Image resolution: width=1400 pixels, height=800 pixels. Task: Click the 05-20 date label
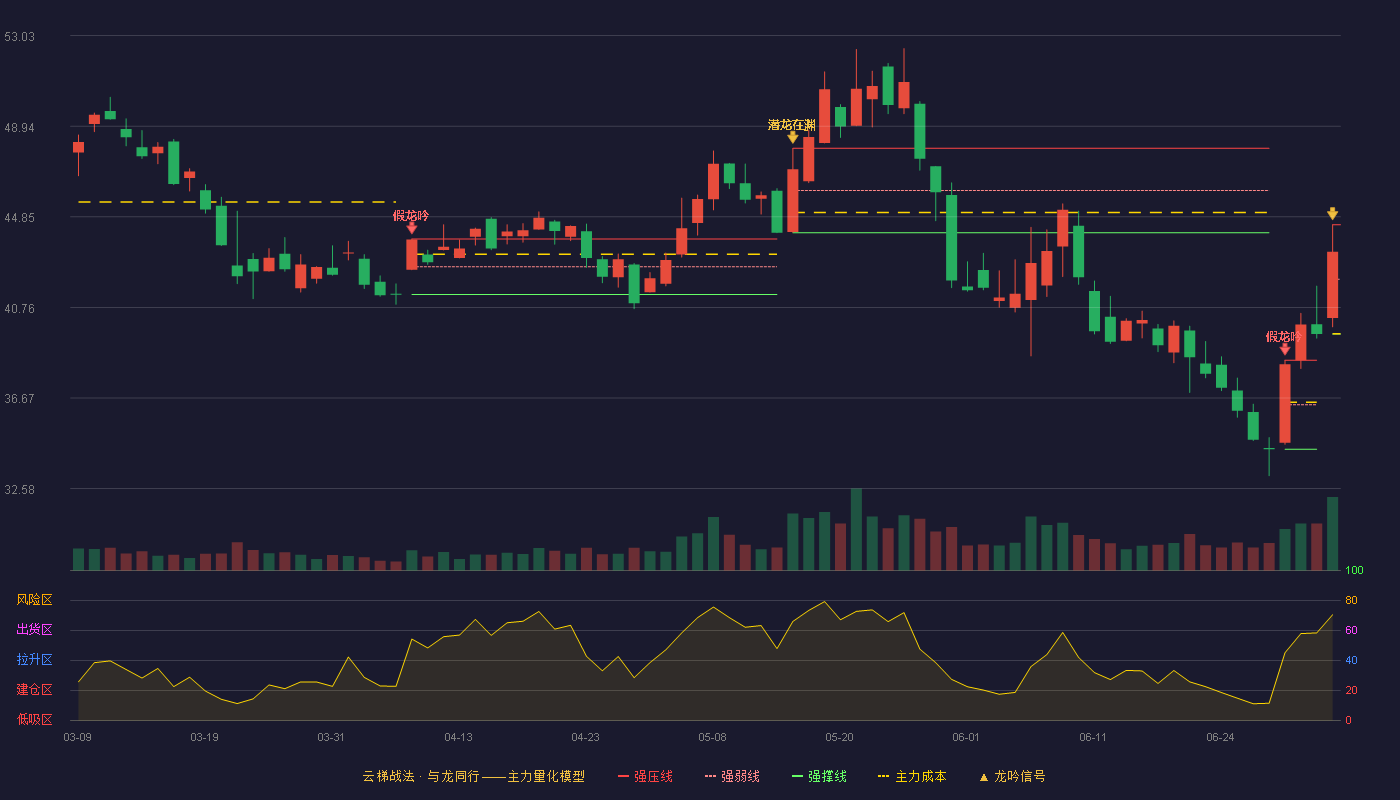pyautogui.click(x=839, y=737)
